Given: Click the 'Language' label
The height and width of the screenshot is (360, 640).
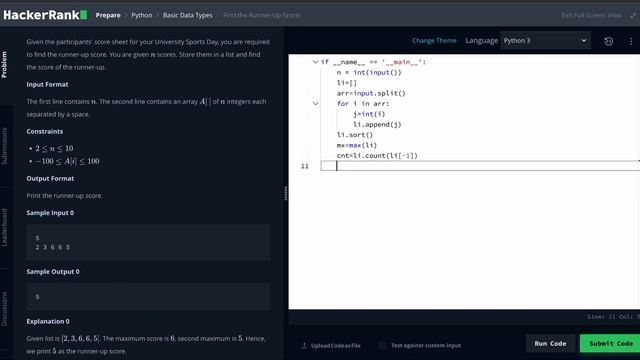Looking at the screenshot, I should pos(482,40).
